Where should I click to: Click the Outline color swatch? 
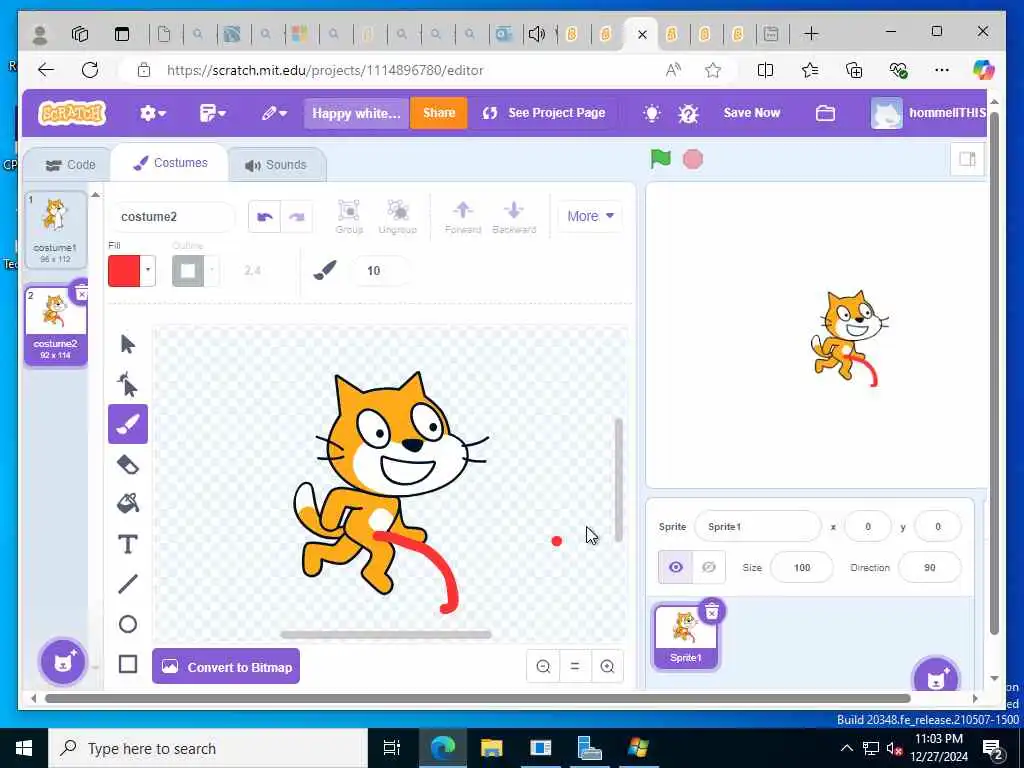[x=188, y=270]
